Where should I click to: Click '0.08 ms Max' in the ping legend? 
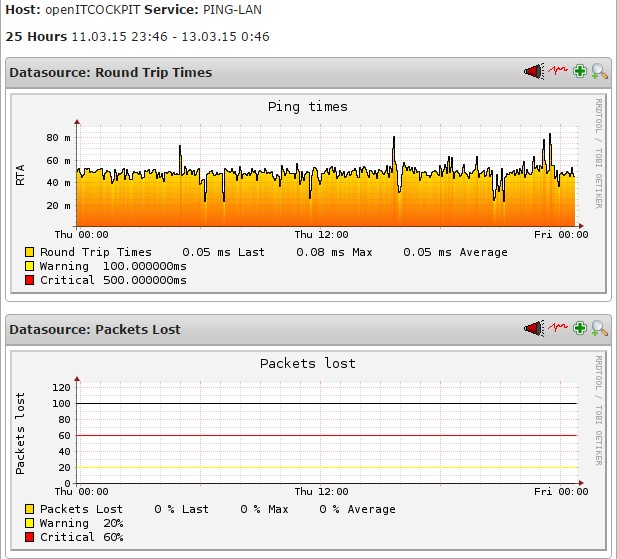point(334,252)
